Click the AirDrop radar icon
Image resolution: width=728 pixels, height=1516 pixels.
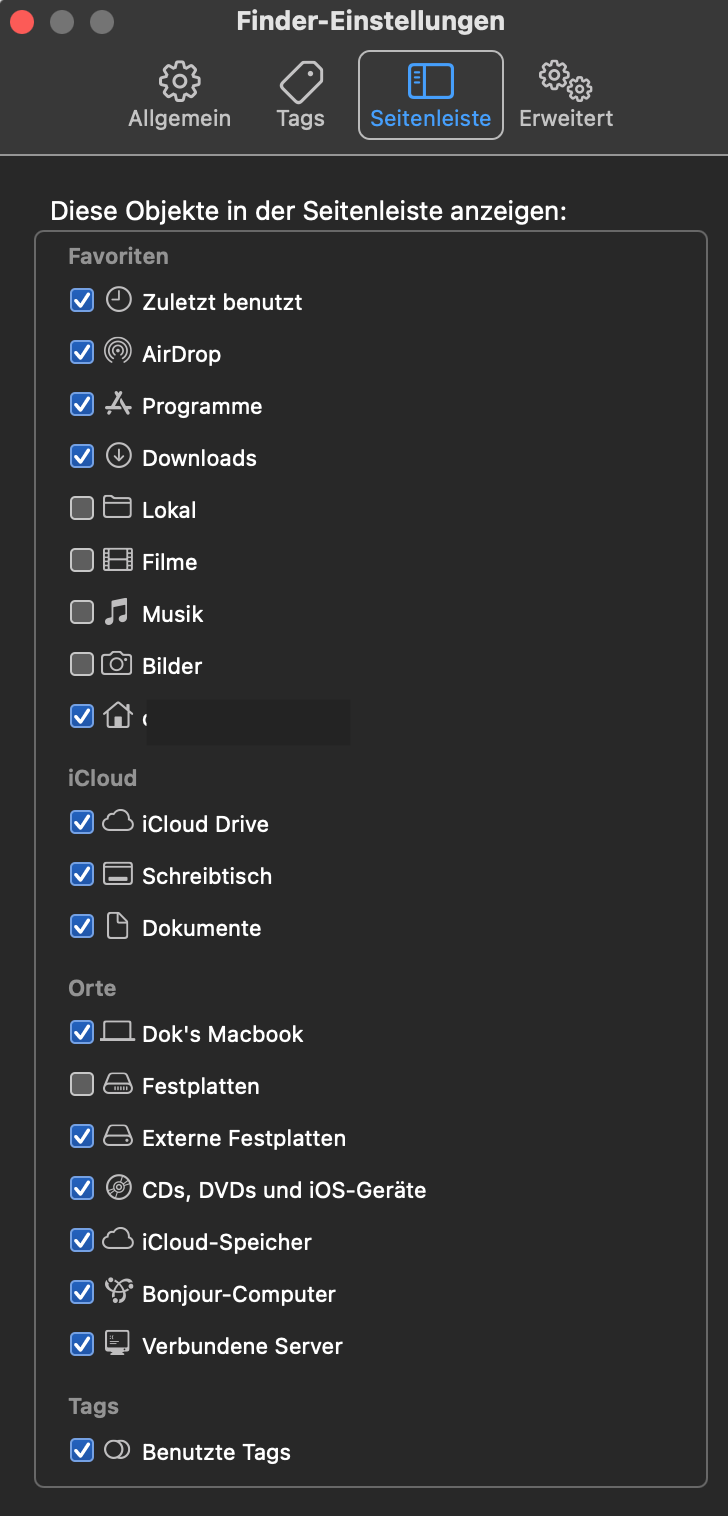point(118,352)
